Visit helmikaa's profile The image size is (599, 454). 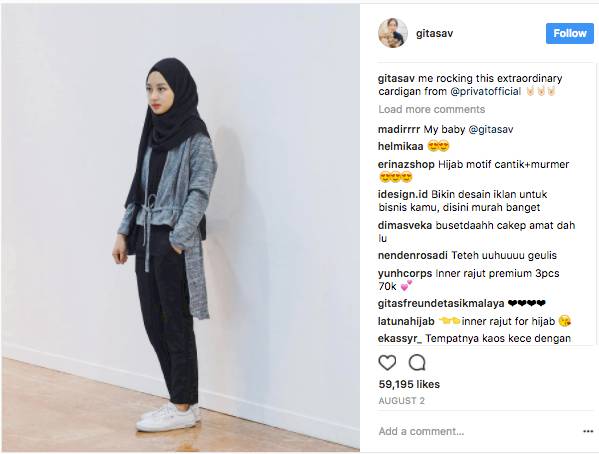click(x=400, y=146)
